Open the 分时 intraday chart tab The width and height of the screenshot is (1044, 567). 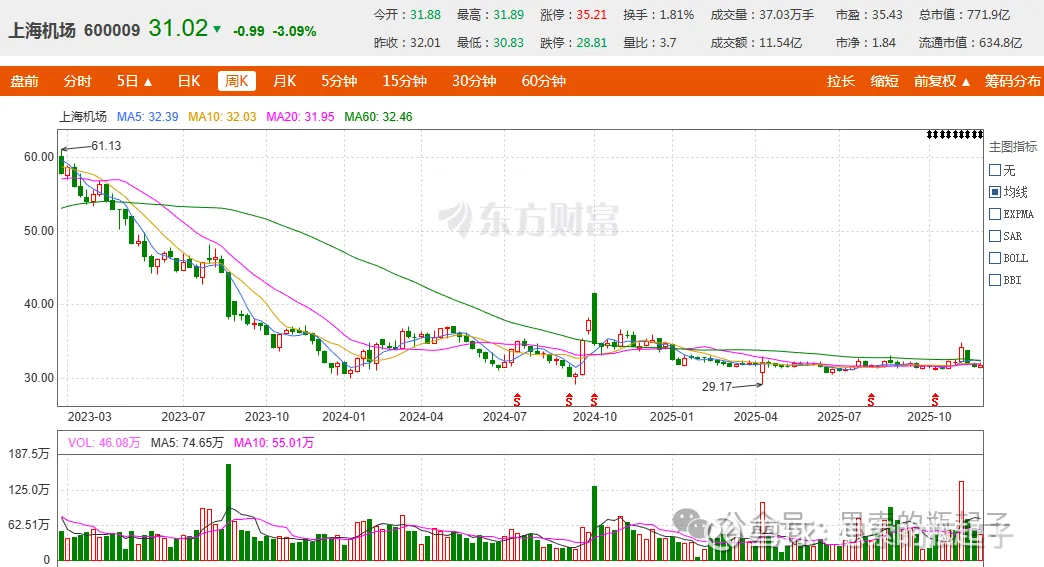click(77, 81)
